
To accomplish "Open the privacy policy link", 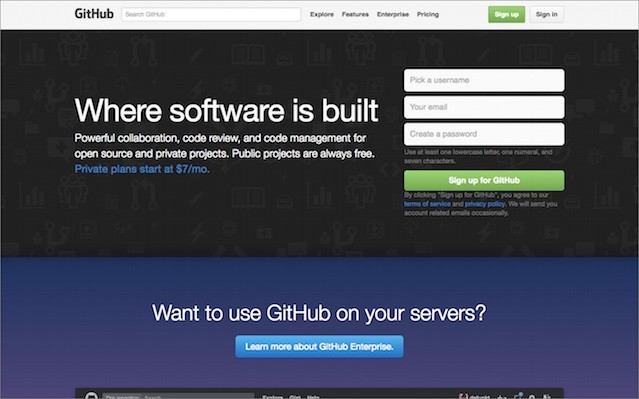I will pos(485,204).
